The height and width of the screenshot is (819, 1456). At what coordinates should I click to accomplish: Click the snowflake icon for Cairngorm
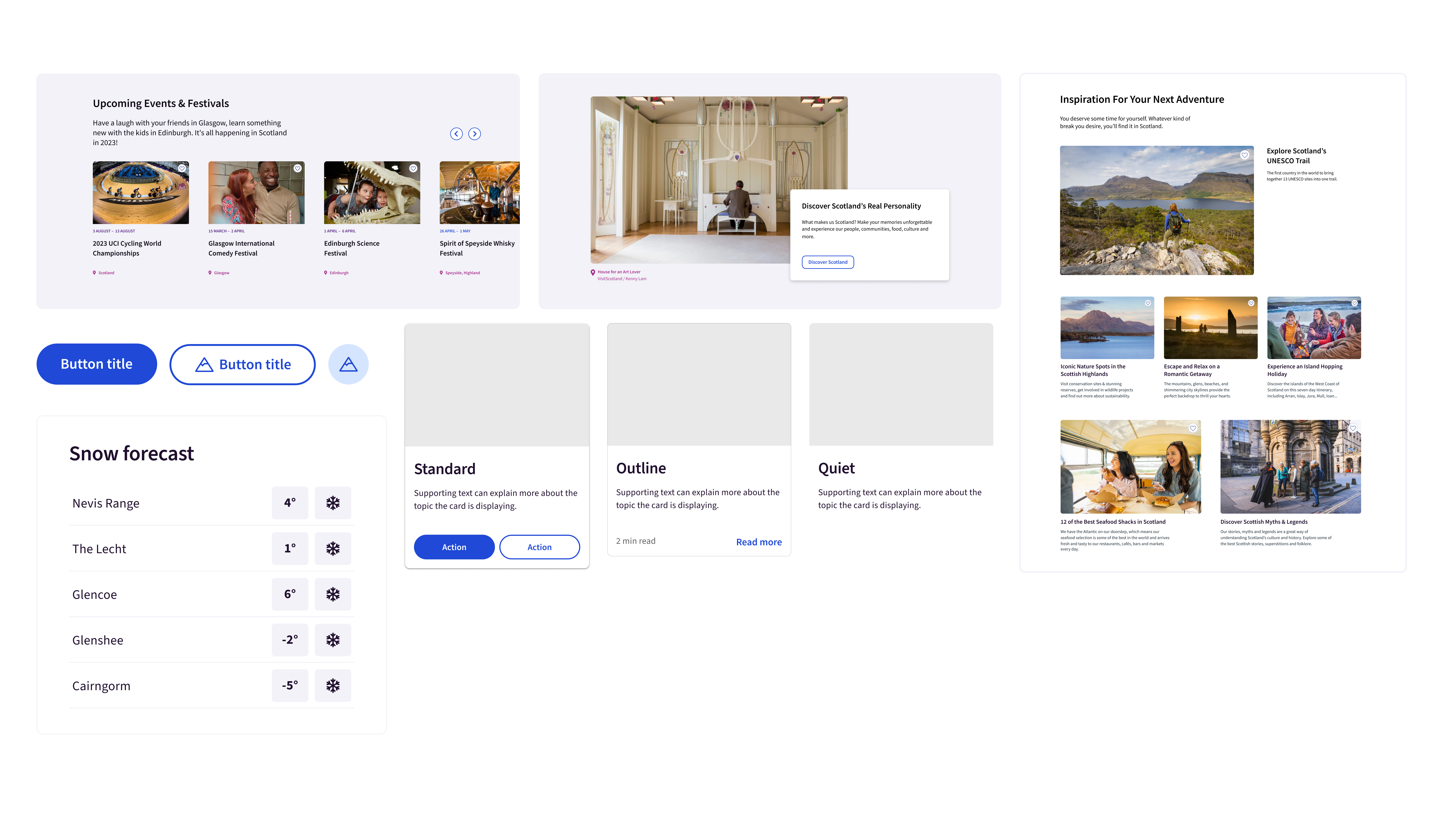pos(333,686)
